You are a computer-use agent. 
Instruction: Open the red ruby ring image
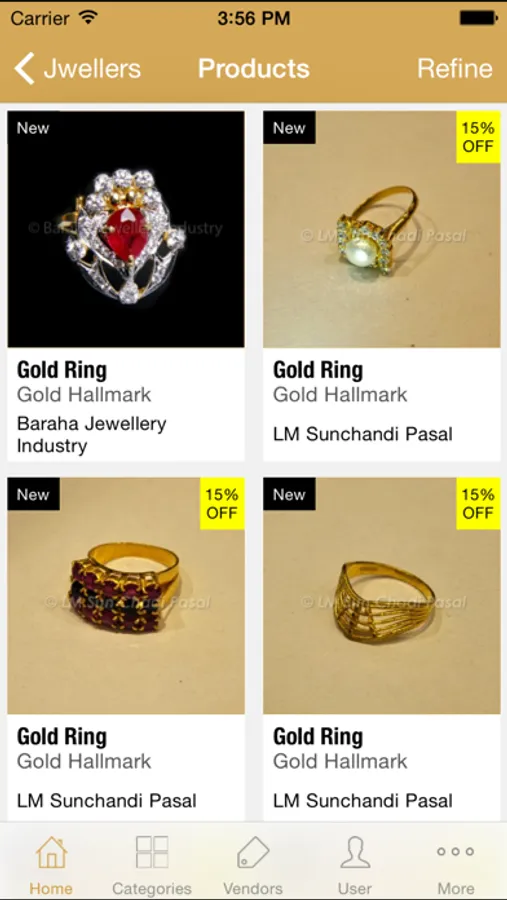click(126, 229)
